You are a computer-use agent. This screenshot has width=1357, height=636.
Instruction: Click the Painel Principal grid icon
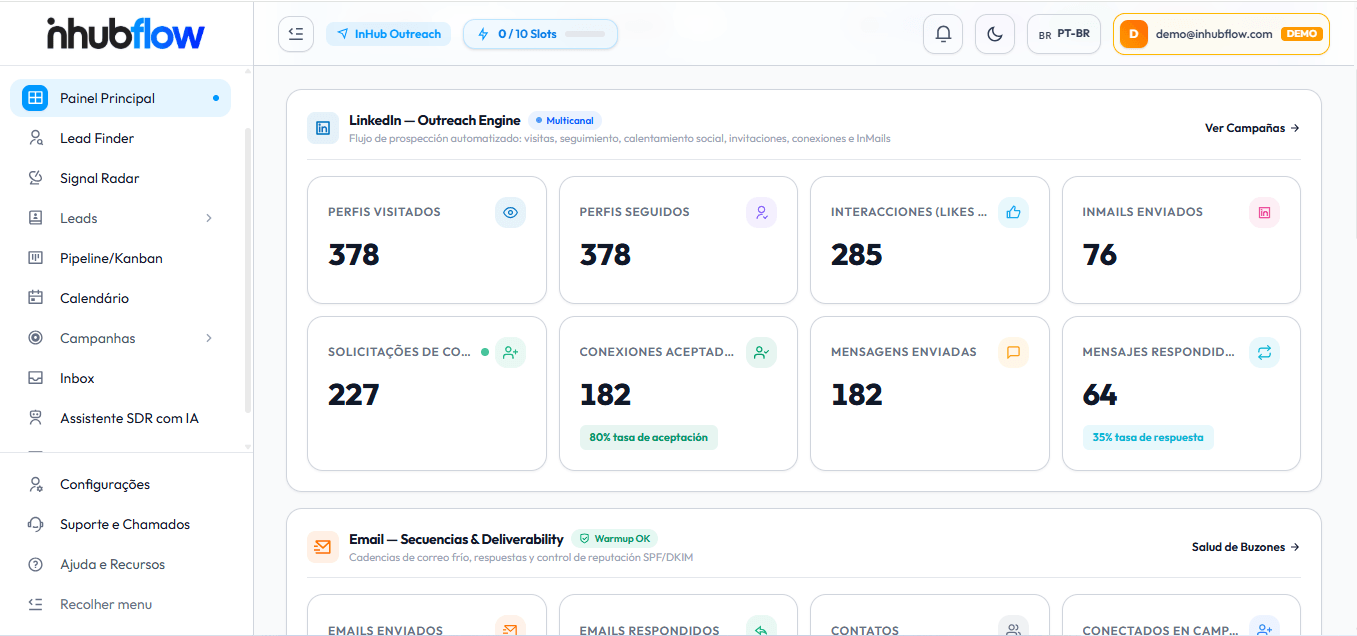tap(35, 98)
